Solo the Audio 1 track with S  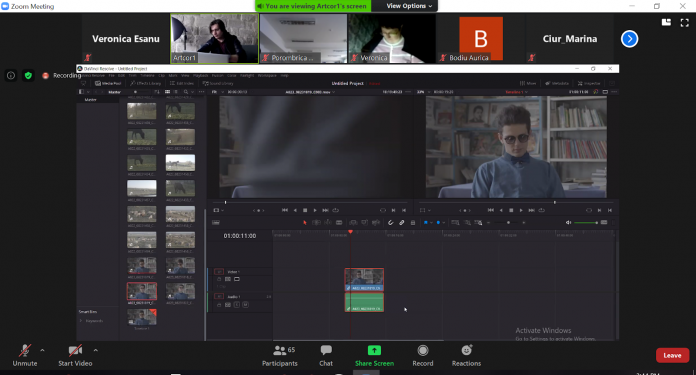[237, 305]
